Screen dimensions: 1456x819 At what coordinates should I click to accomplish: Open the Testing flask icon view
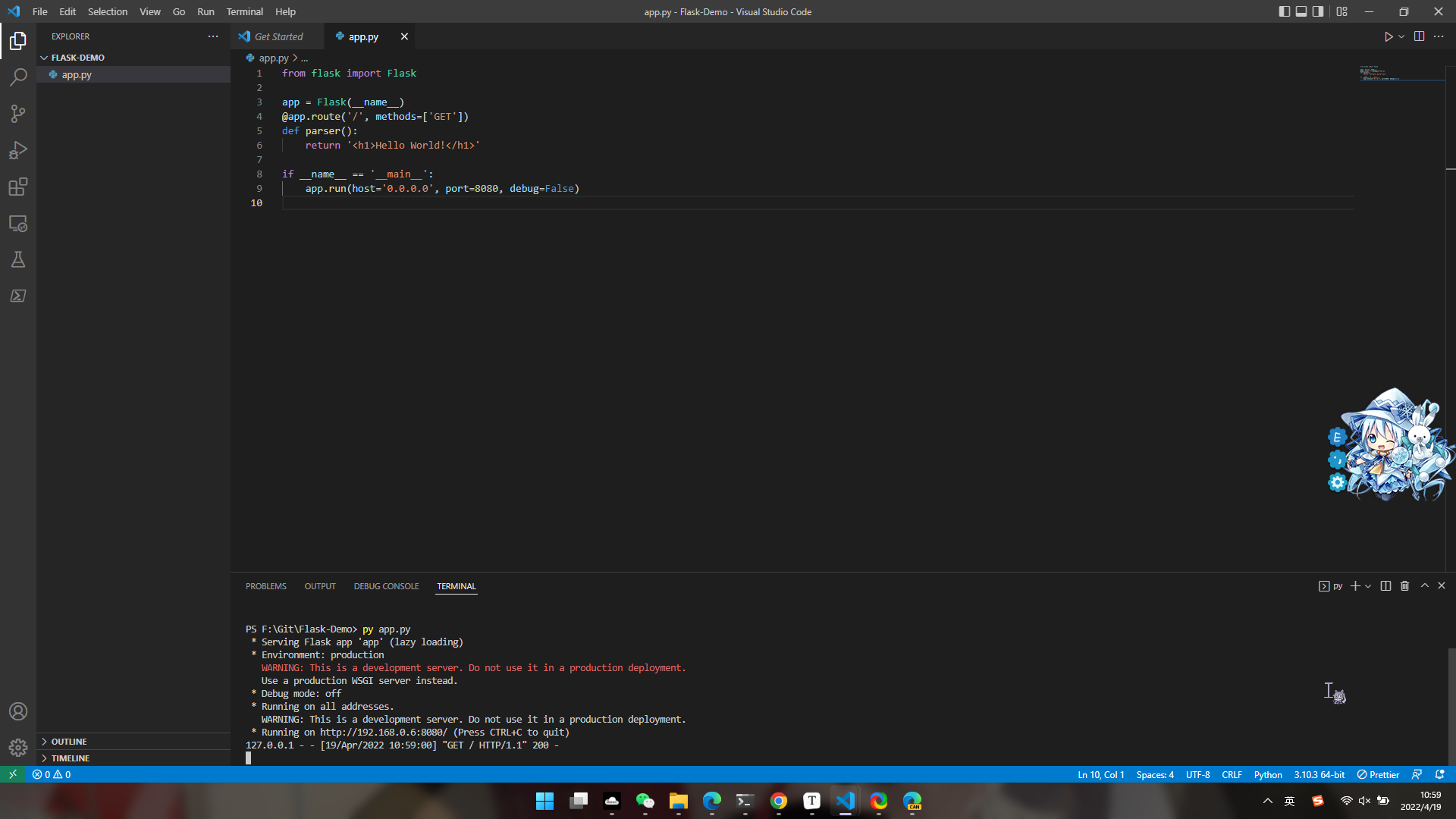pyautogui.click(x=18, y=260)
